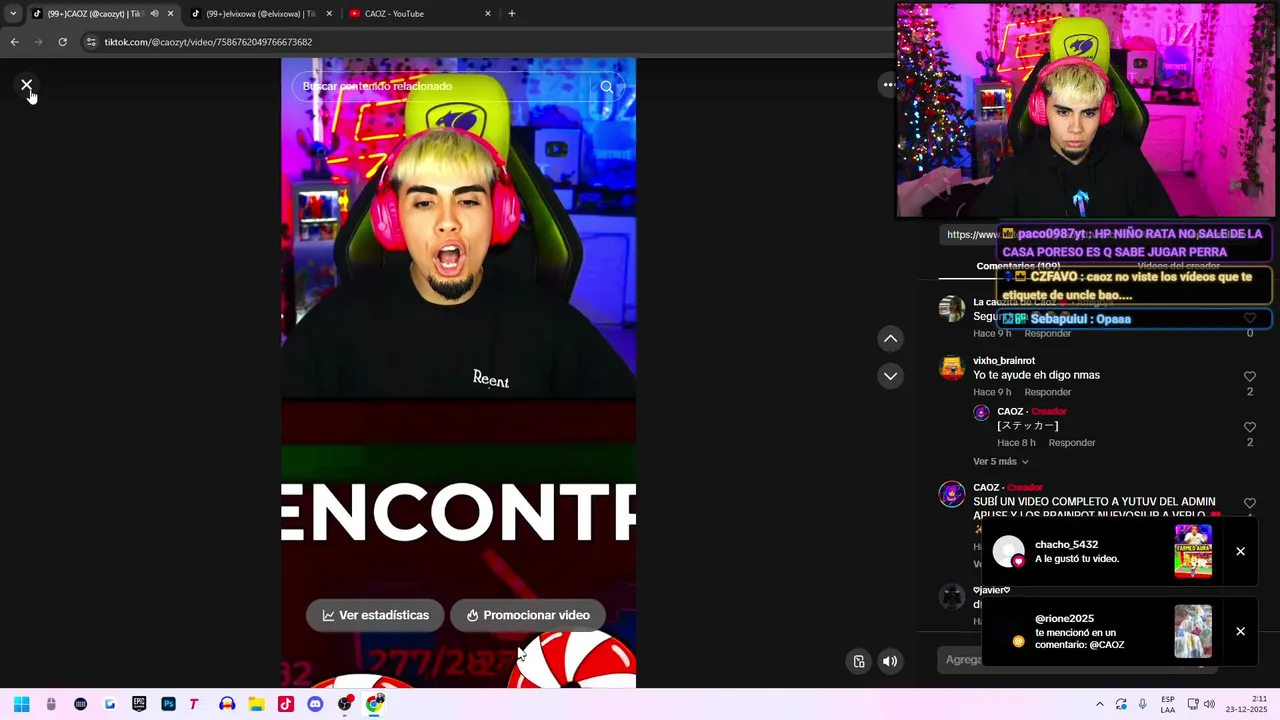Screen dimensions: 1280x720
Task: Open ESP LAA language switcher
Action: click(x=1168, y=704)
